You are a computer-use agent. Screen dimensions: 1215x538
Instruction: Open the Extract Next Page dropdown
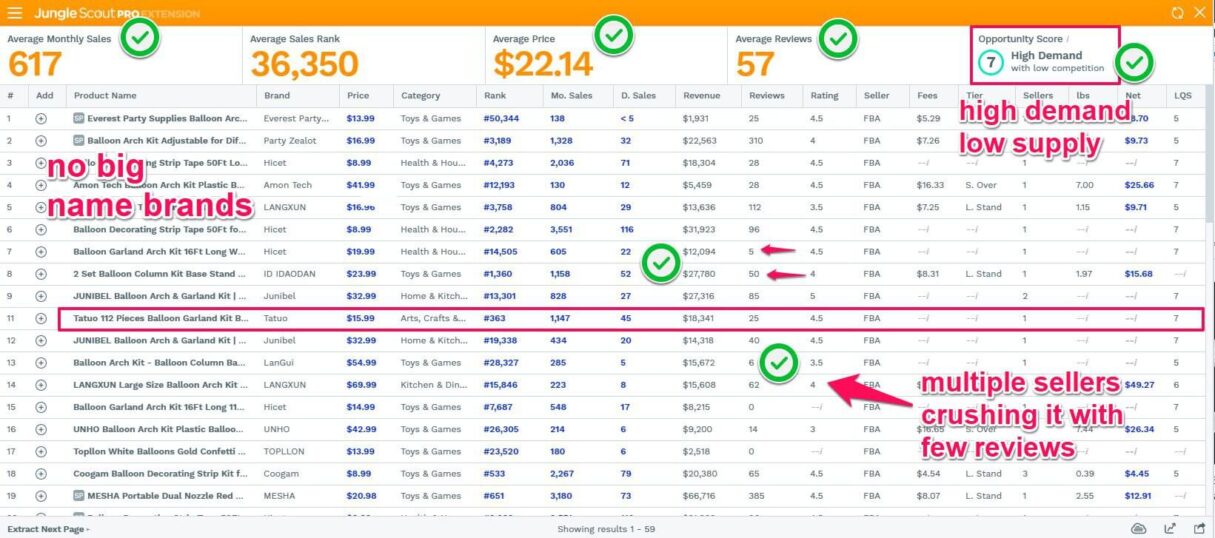48,528
